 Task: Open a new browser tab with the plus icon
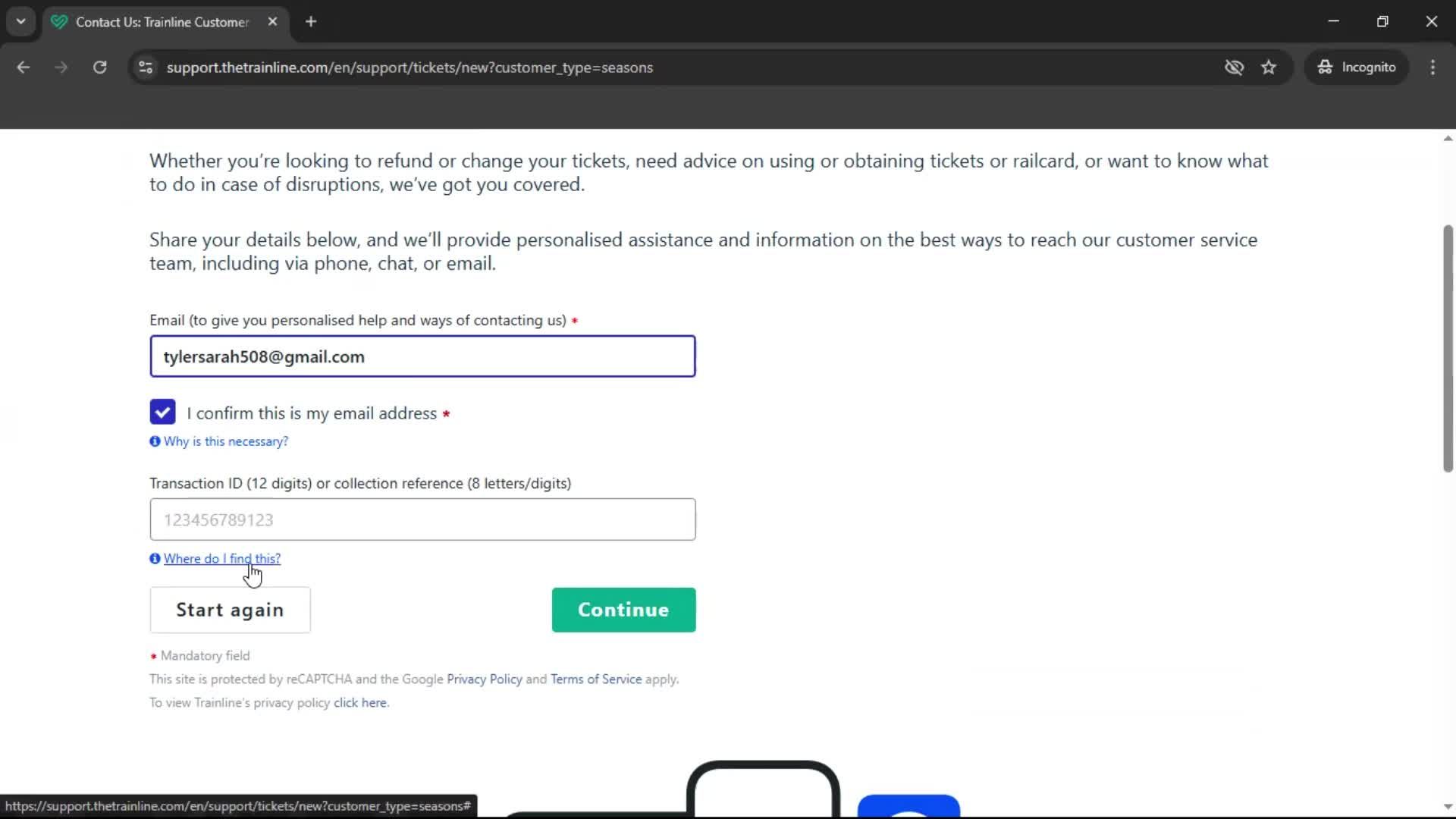[311, 21]
